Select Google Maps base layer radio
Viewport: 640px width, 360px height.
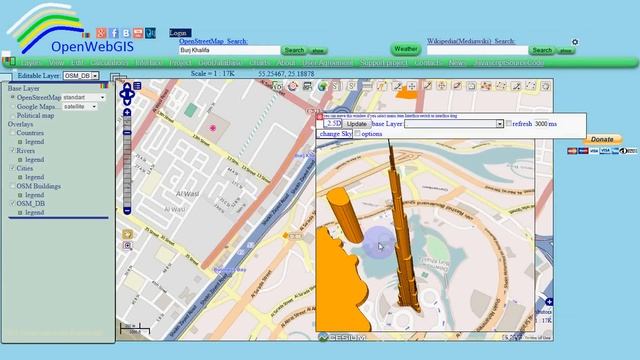[x=13, y=106]
